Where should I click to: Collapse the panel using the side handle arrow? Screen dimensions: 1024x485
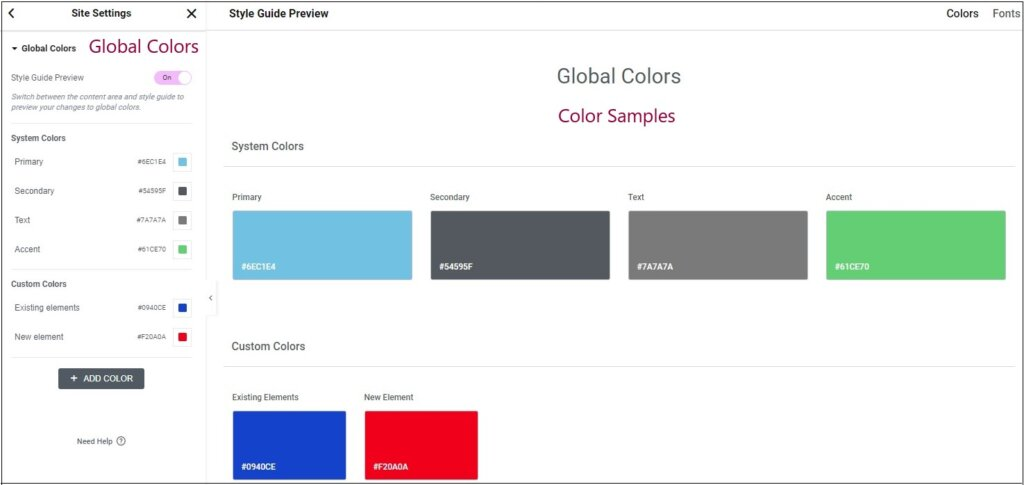click(x=210, y=298)
